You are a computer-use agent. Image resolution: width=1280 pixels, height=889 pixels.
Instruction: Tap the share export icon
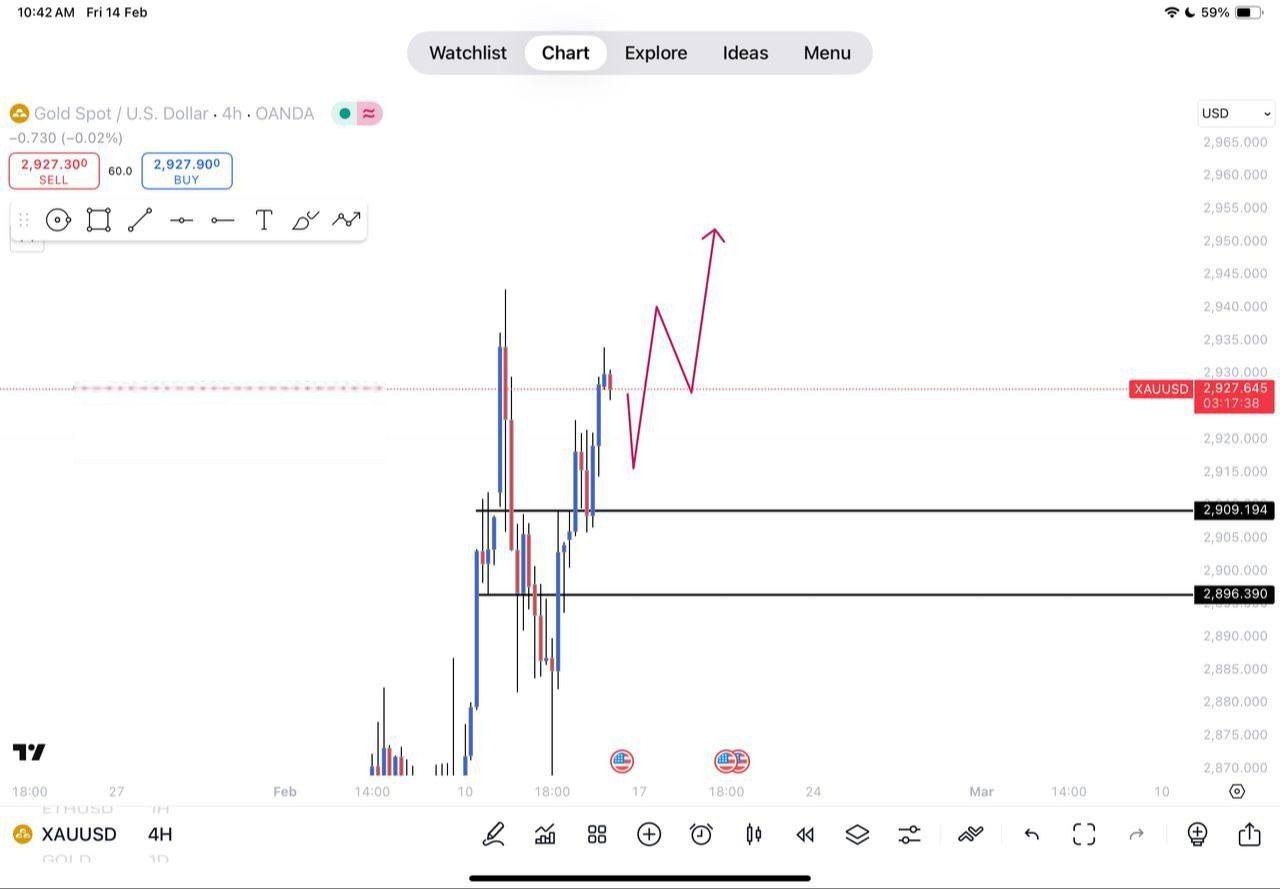point(1249,833)
